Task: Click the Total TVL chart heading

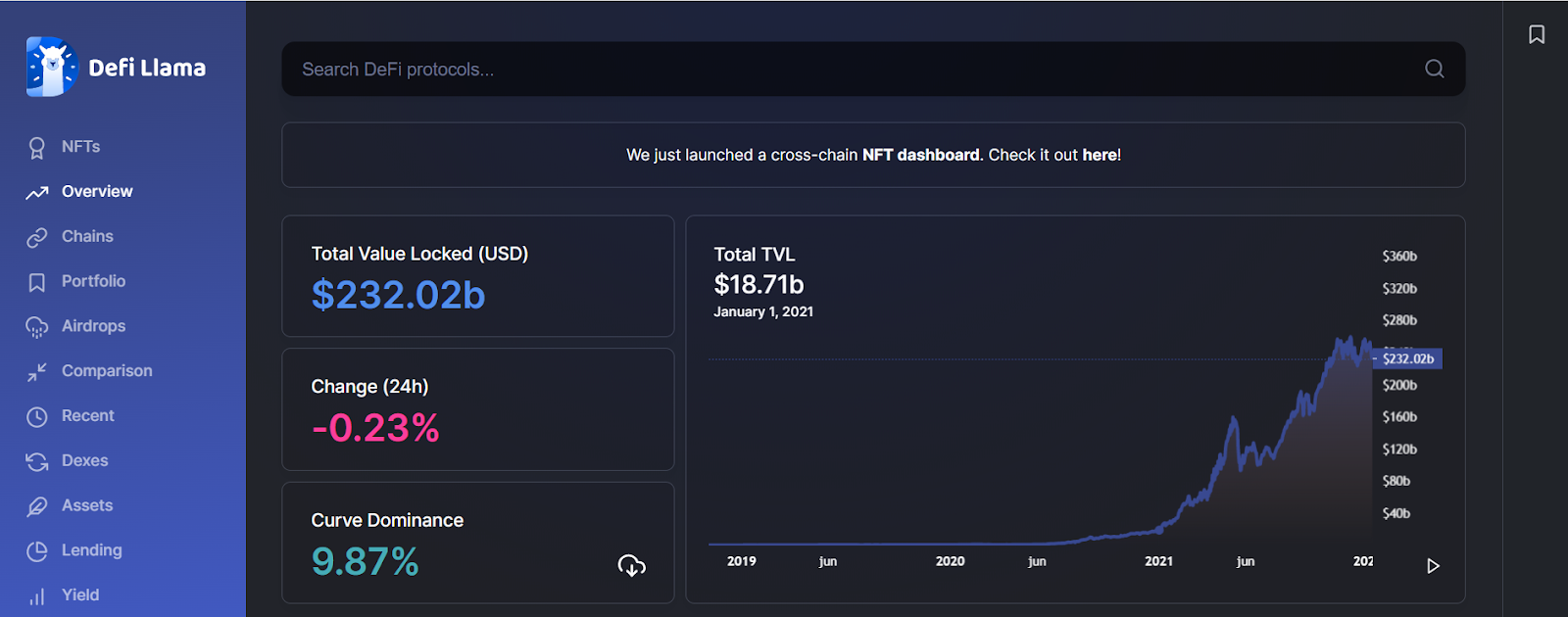Action: (x=755, y=255)
